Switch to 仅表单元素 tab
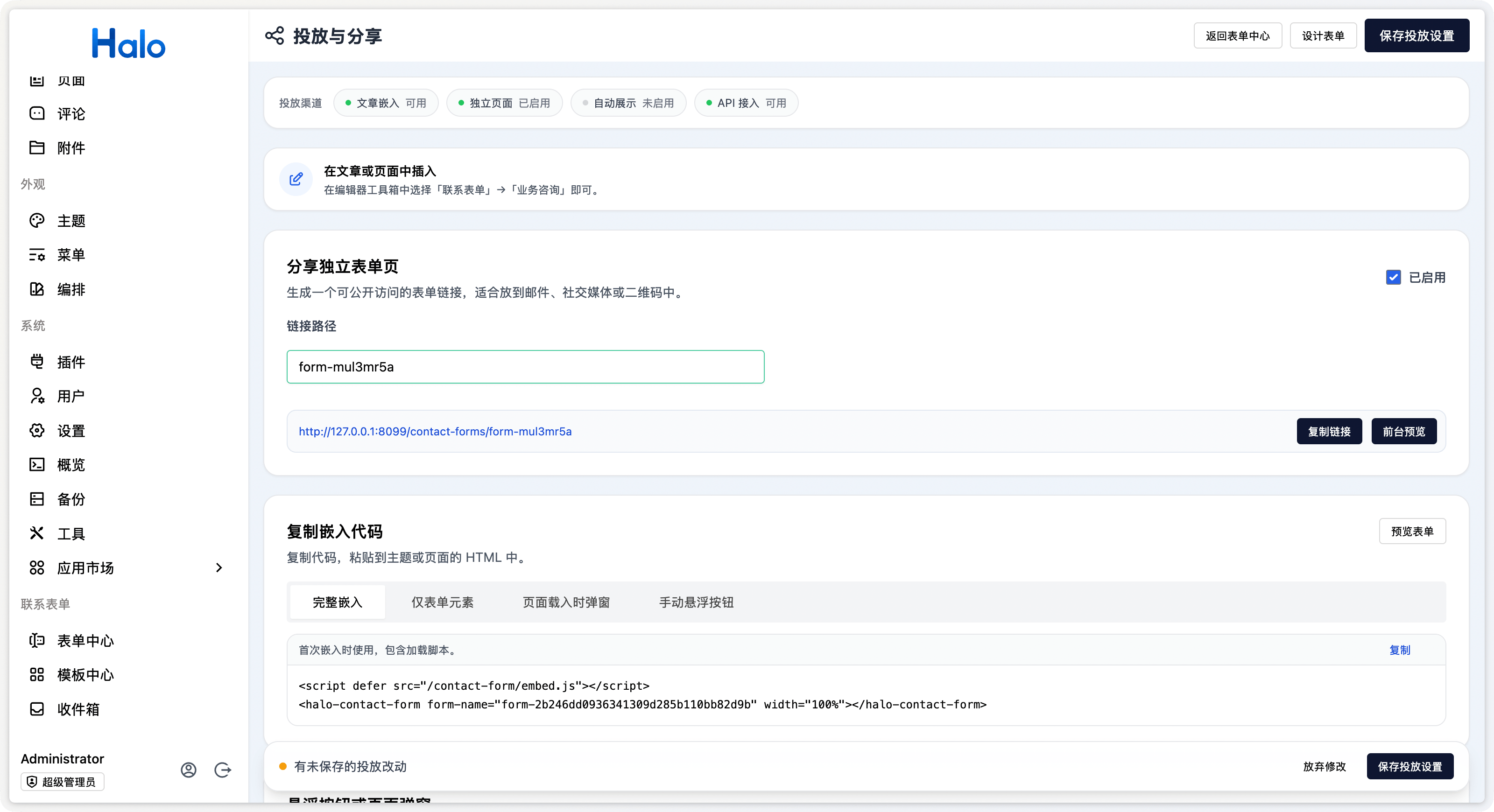This screenshot has width=1494, height=812. point(443,602)
